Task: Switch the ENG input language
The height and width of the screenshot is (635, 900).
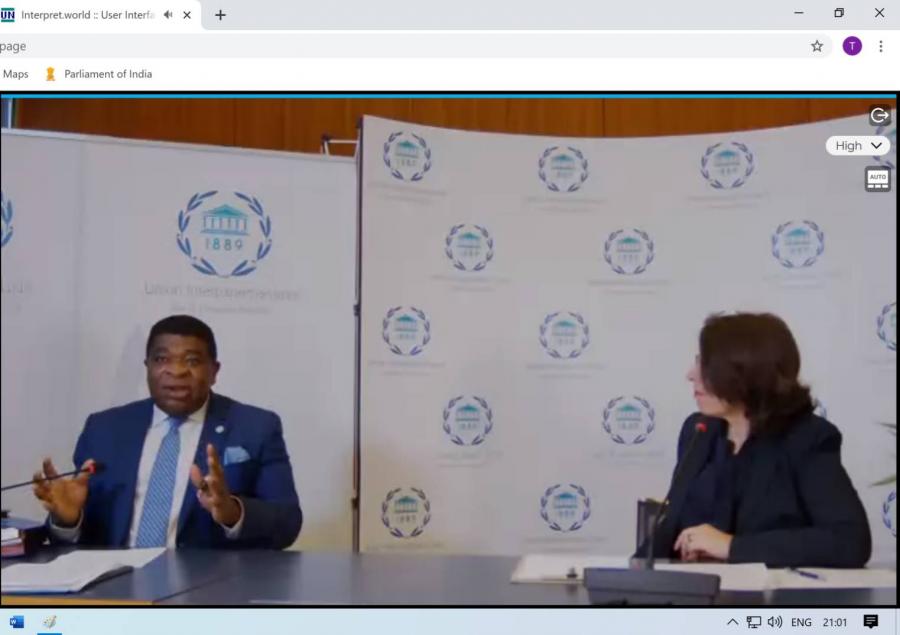Action: tap(801, 622)
